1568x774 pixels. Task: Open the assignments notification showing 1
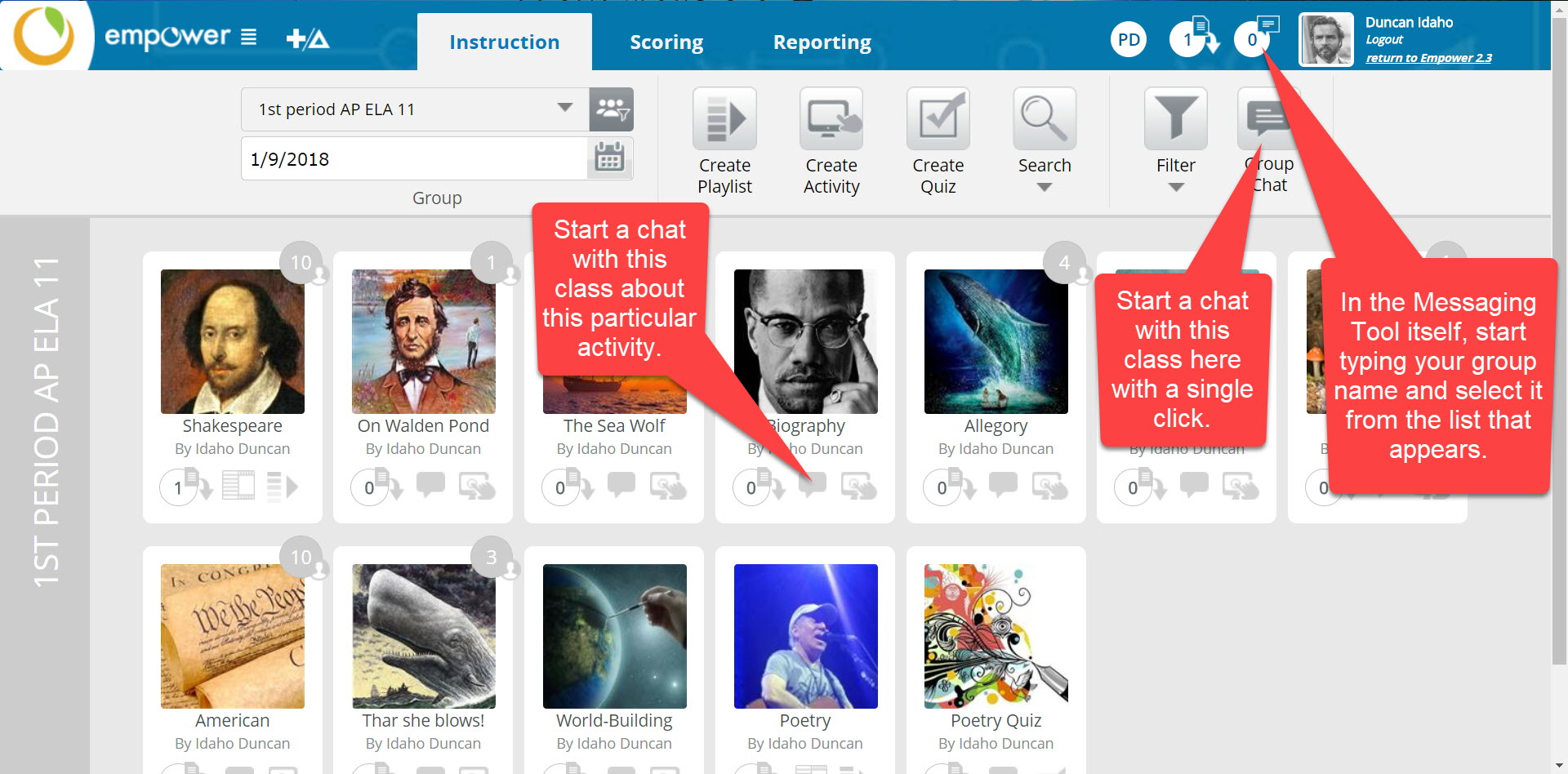[x=1194, y=38]
